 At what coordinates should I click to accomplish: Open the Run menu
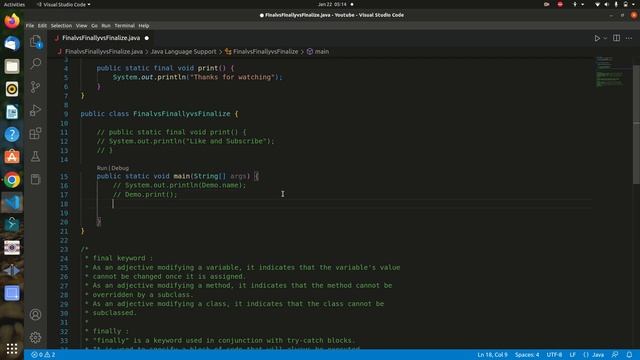click(x=106, y=25)
